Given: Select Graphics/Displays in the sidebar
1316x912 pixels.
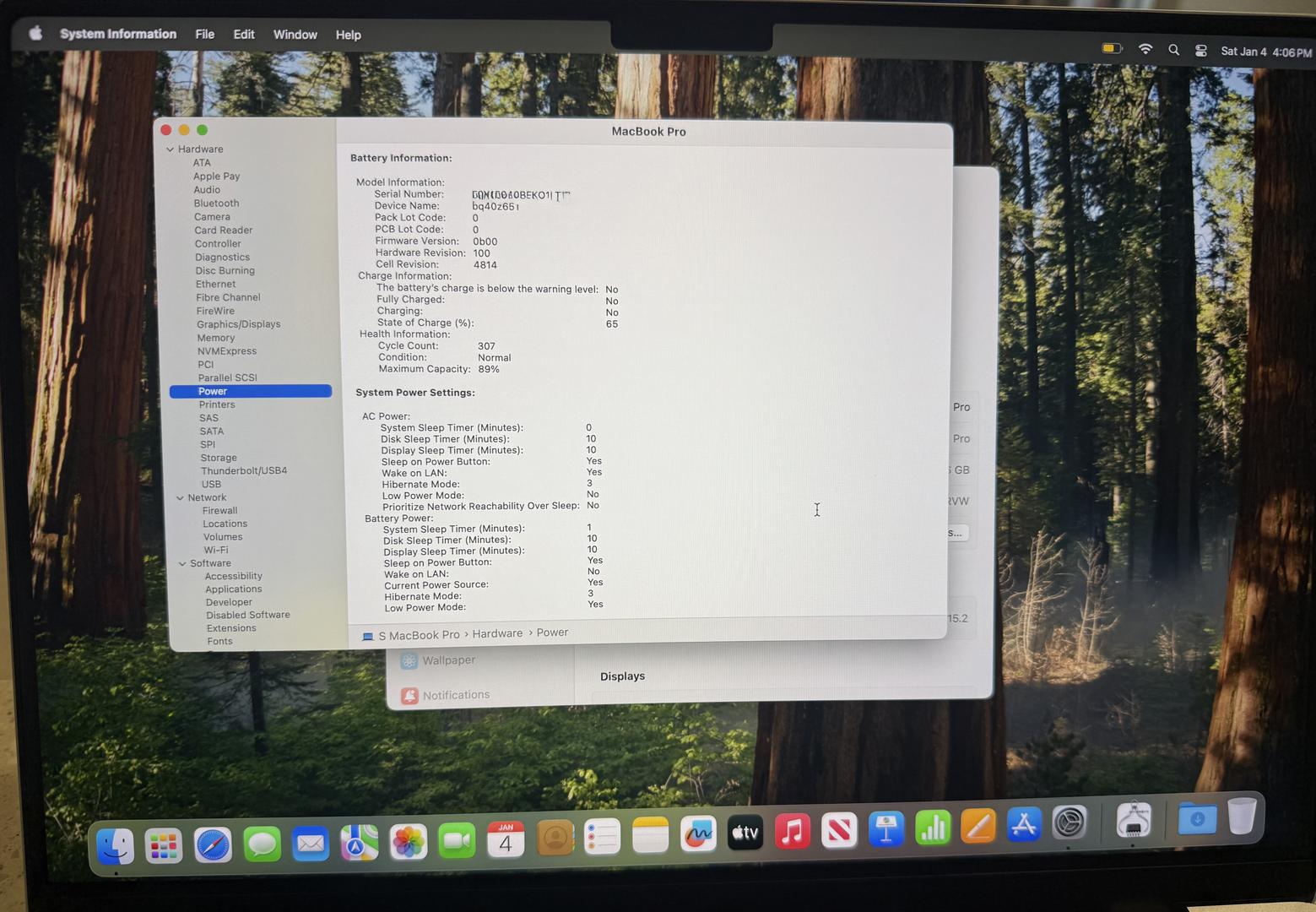Looking at the screenshot, I should pos(239,324).
